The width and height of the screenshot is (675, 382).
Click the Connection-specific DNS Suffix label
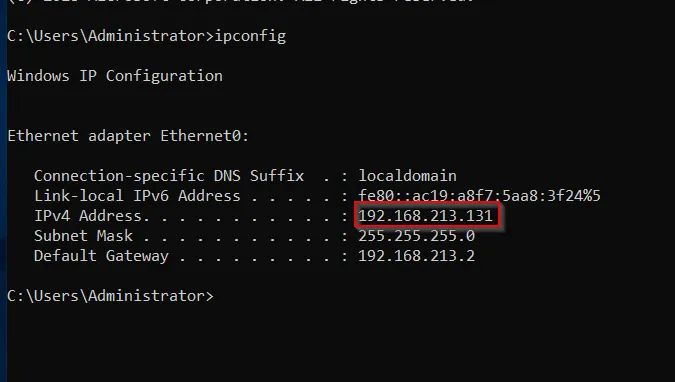169,176
